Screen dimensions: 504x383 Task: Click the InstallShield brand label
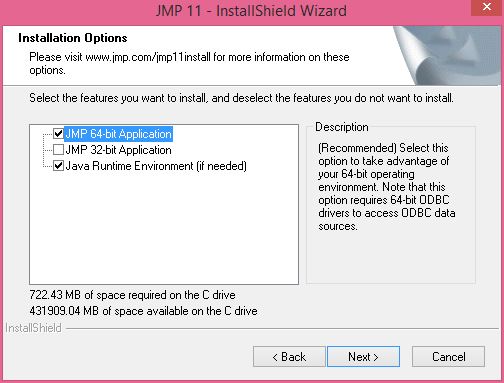pyautogui.click(x=33, y=328)
